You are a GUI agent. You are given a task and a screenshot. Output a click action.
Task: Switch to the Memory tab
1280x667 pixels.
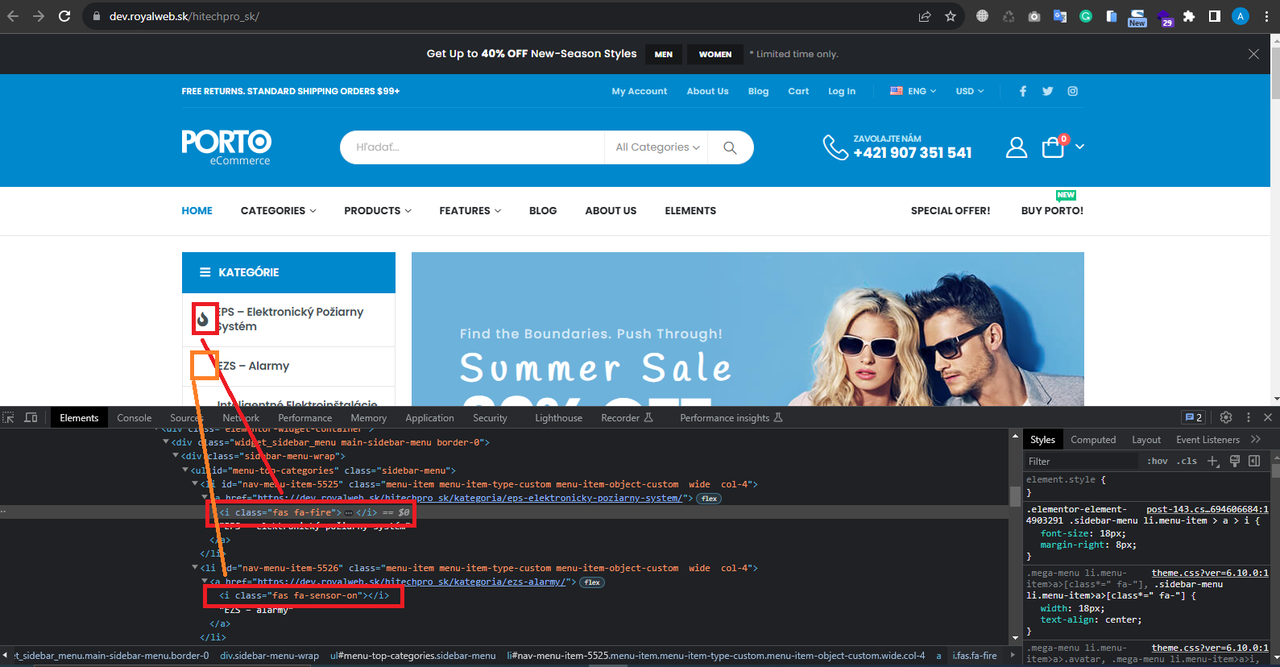pos(368,418)
